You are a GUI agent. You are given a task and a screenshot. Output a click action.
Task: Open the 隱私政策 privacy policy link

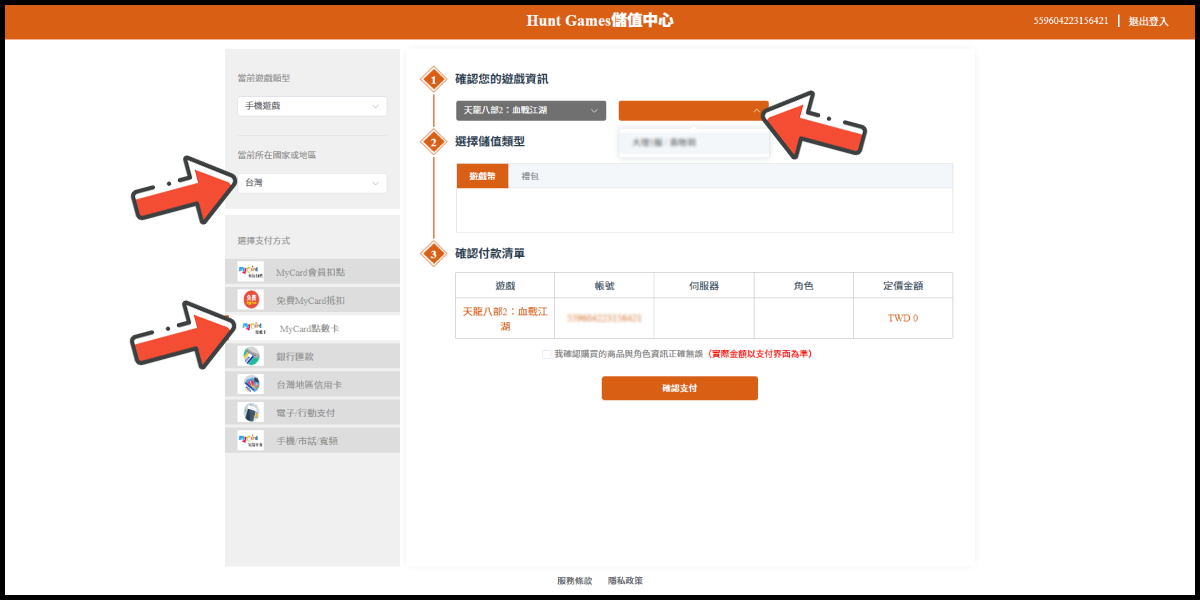coord(625,581)
